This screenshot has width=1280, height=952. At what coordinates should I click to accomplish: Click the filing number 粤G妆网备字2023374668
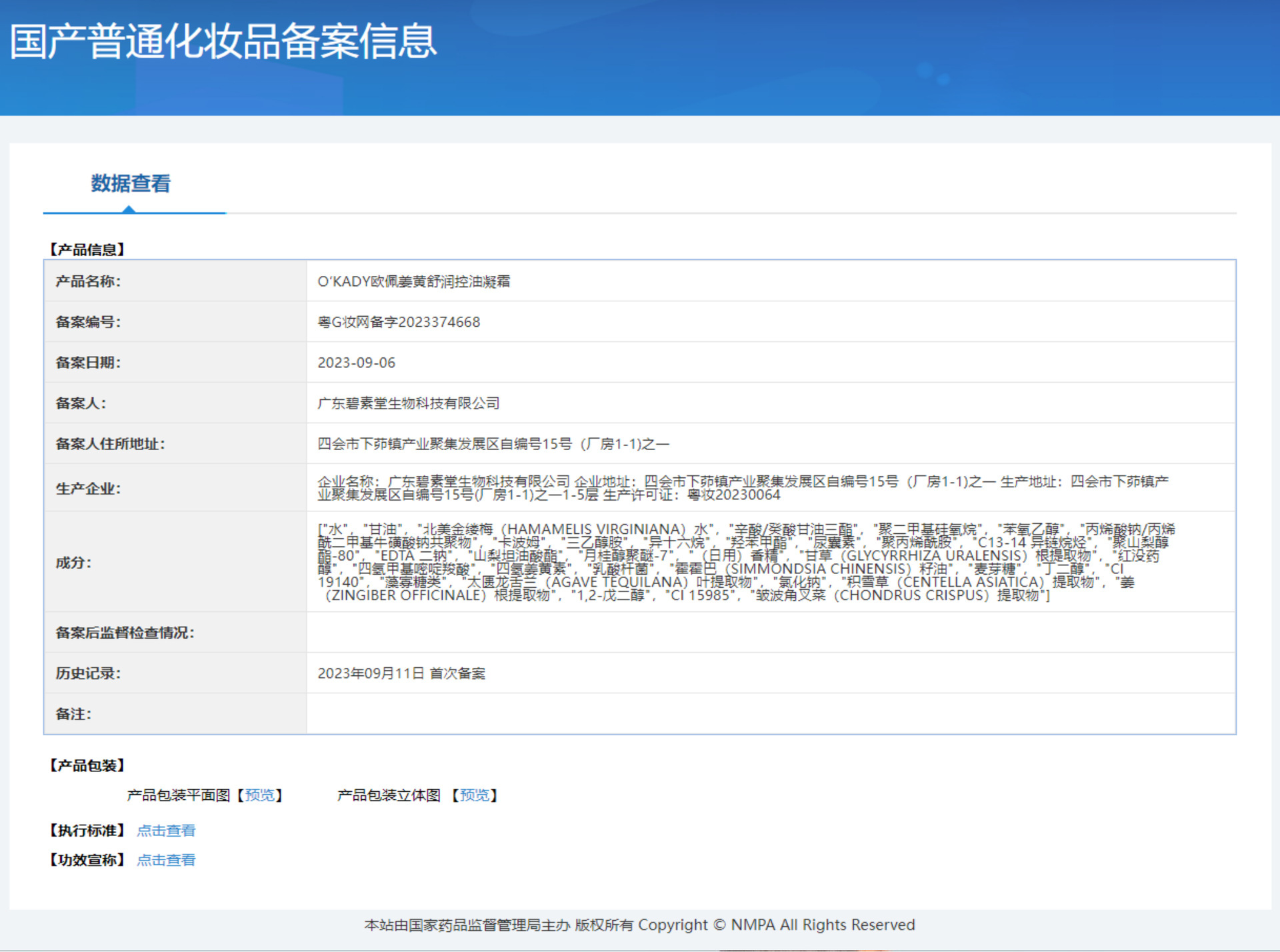tap(399, 322)
